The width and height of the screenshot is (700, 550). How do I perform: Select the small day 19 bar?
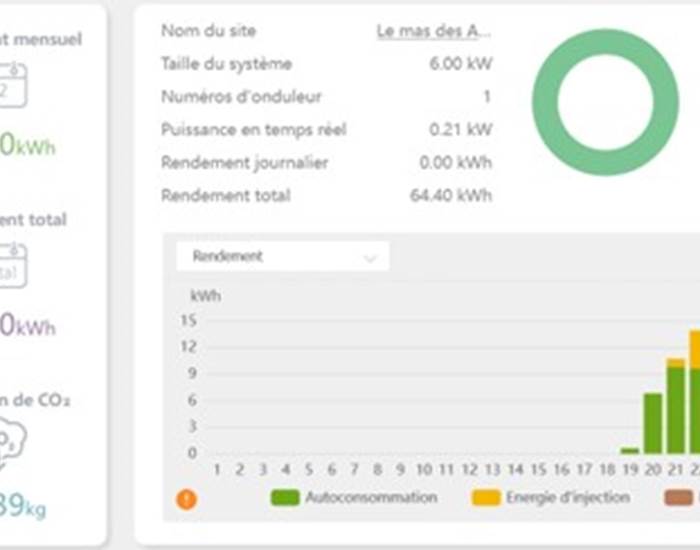[x=630, y=450]
